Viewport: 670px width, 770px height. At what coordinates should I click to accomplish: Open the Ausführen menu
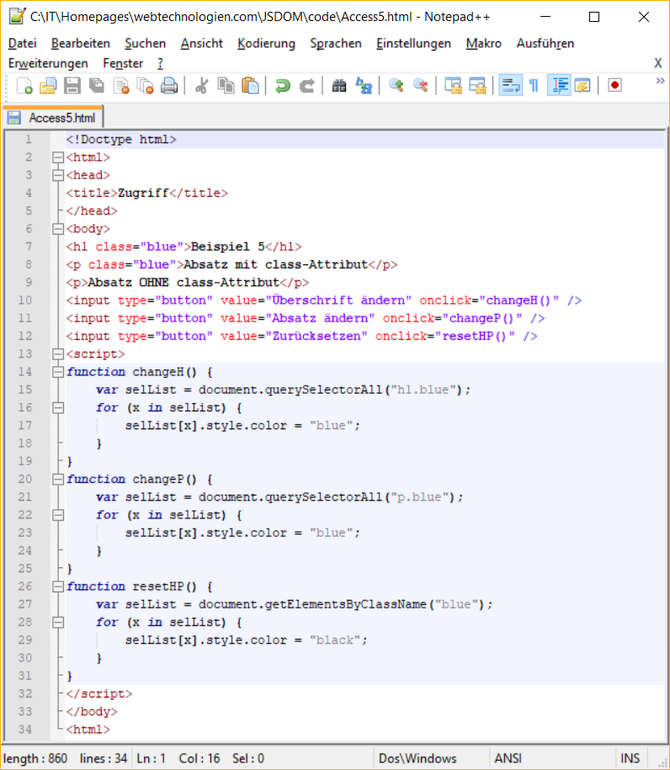pos(545,43)
